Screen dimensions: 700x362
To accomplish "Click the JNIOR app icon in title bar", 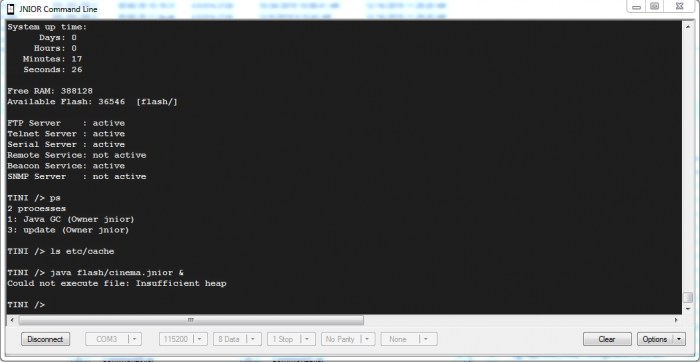I will pyautogui.click(x=10, y=8).
